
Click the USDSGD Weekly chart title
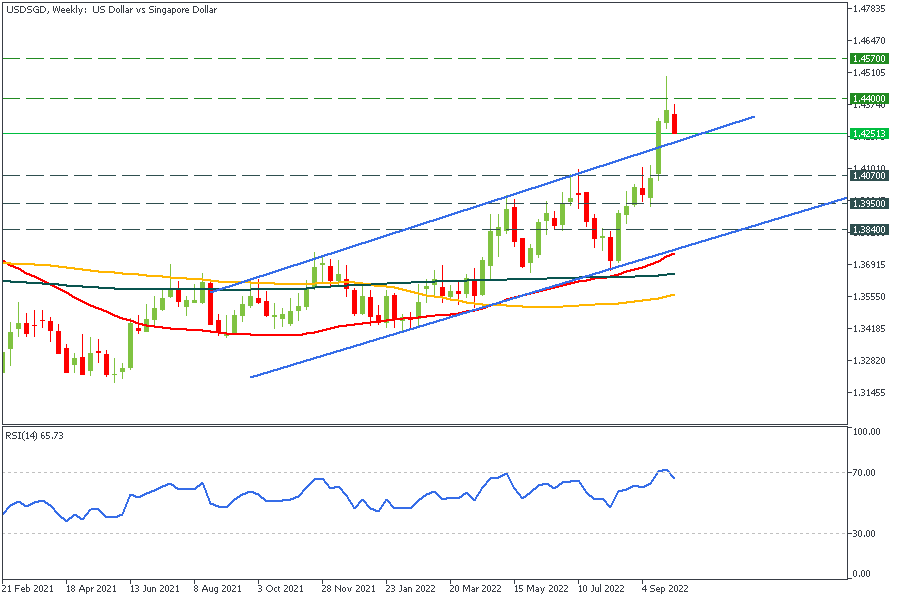point(110,10)
